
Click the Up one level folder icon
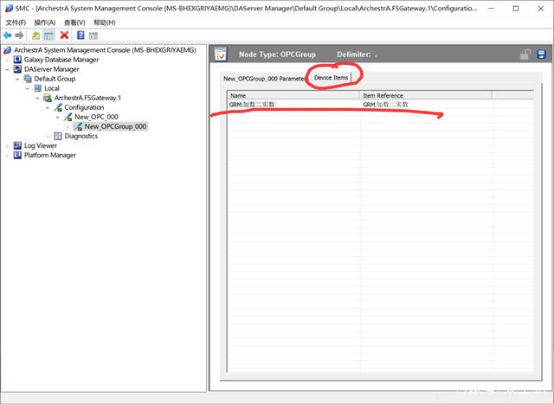[36, 35]
